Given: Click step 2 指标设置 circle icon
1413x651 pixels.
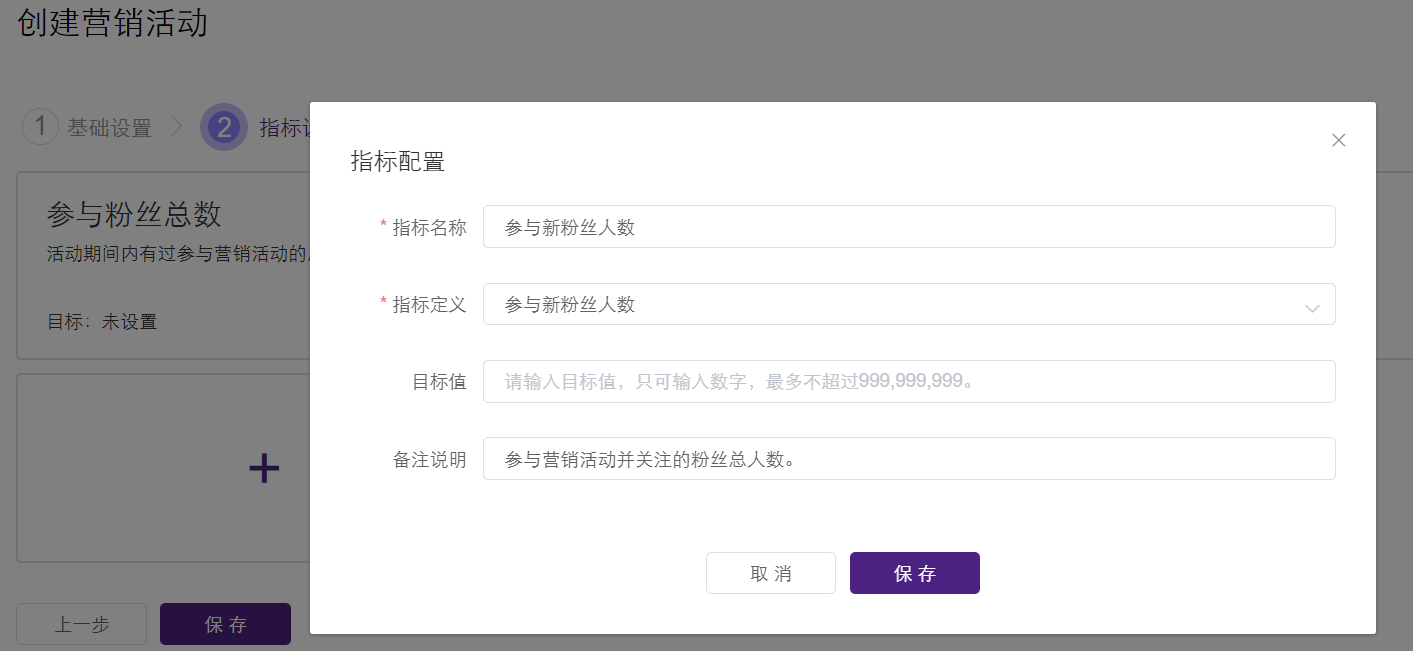Looking at the screenshot, I should (225, 126).
